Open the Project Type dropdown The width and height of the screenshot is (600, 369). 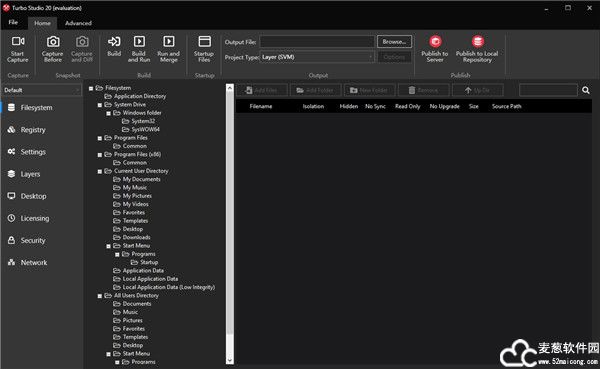click(317, 57)
